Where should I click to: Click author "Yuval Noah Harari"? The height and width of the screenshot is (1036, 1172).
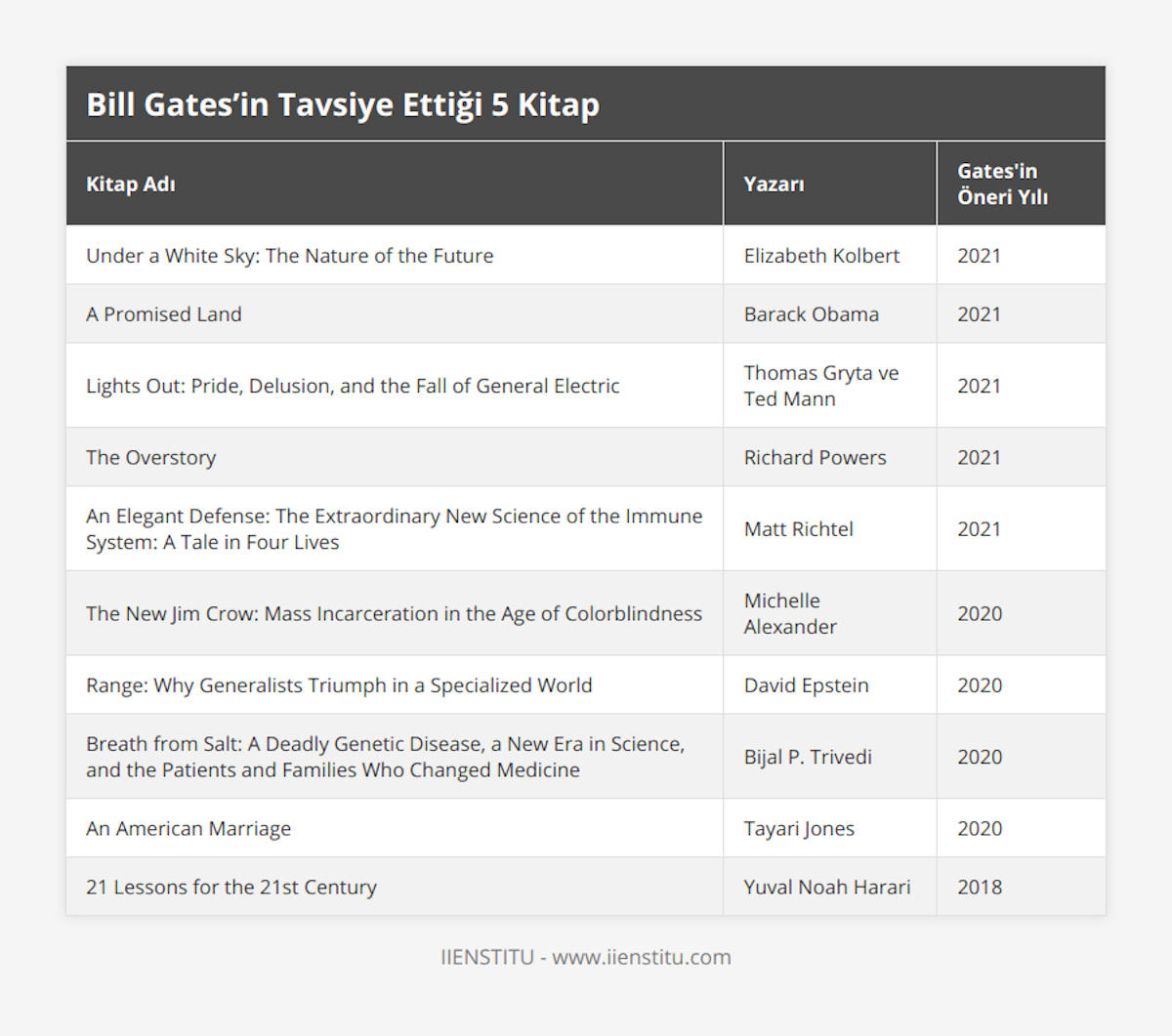pos(827,888)
